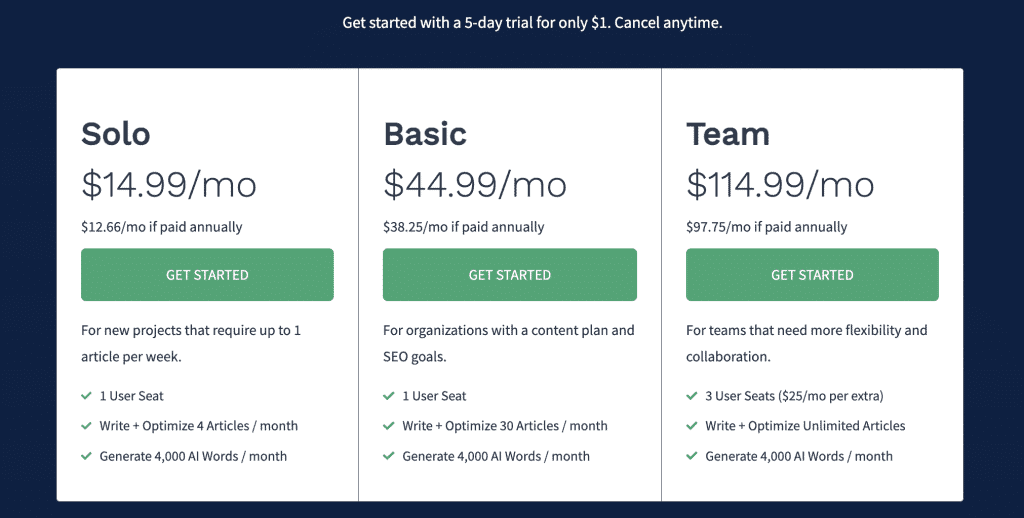Click the $12.66/mo if paid annually text
This screenshot has height=518, width=1024.
(161, 227)
